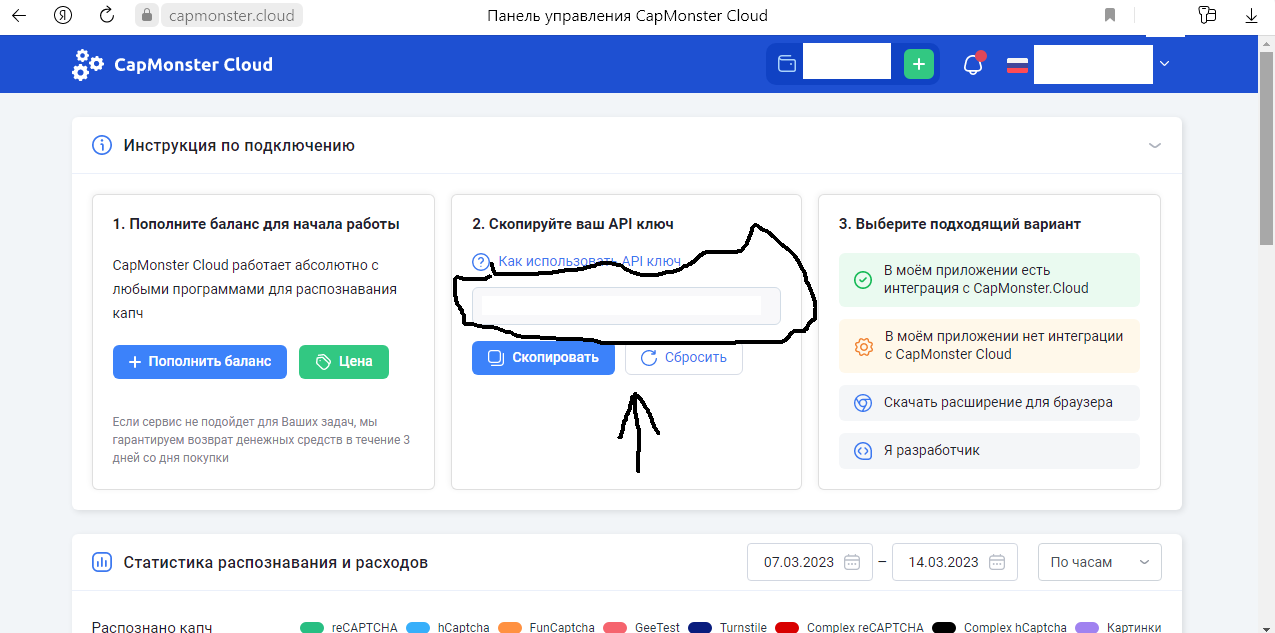The image size is (1275, 633).
Task: Toggle Complex reCAPTCHA legend entry
Action: point(849,628)
